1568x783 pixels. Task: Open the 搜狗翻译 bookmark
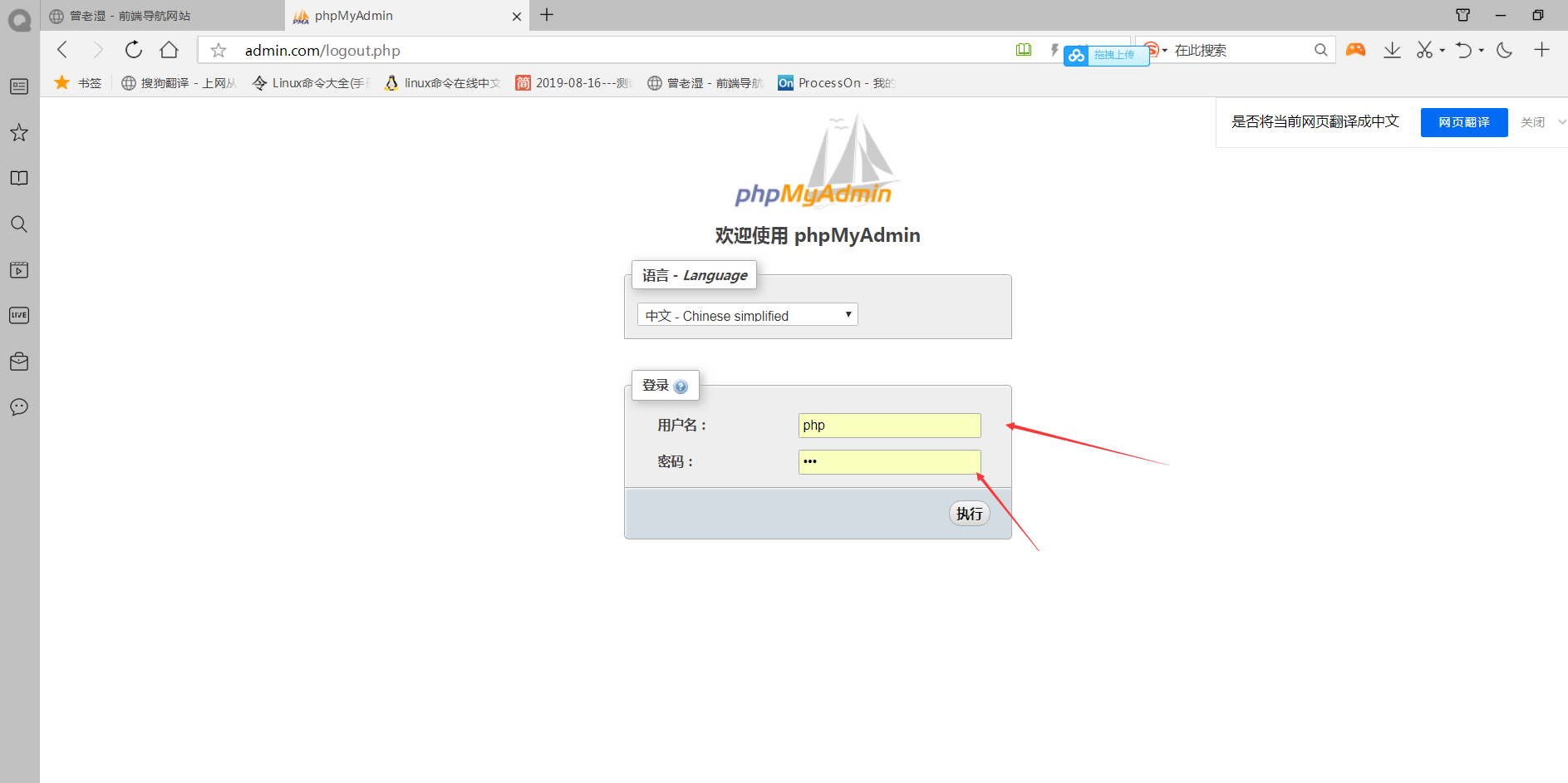[179, 82]
